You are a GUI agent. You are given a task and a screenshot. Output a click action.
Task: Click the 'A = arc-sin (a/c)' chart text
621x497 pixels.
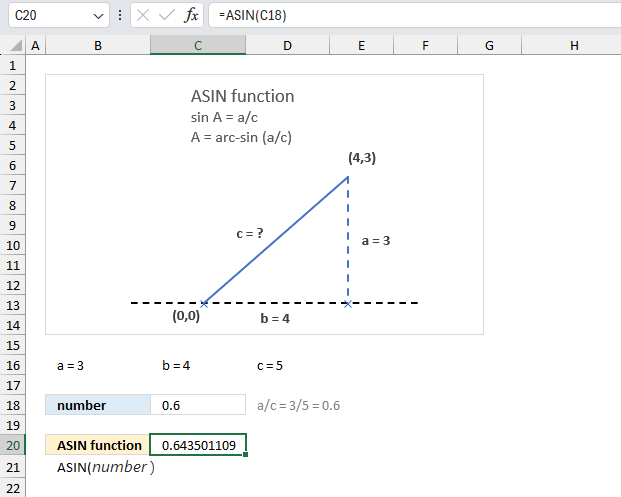[x=241, y=137]
